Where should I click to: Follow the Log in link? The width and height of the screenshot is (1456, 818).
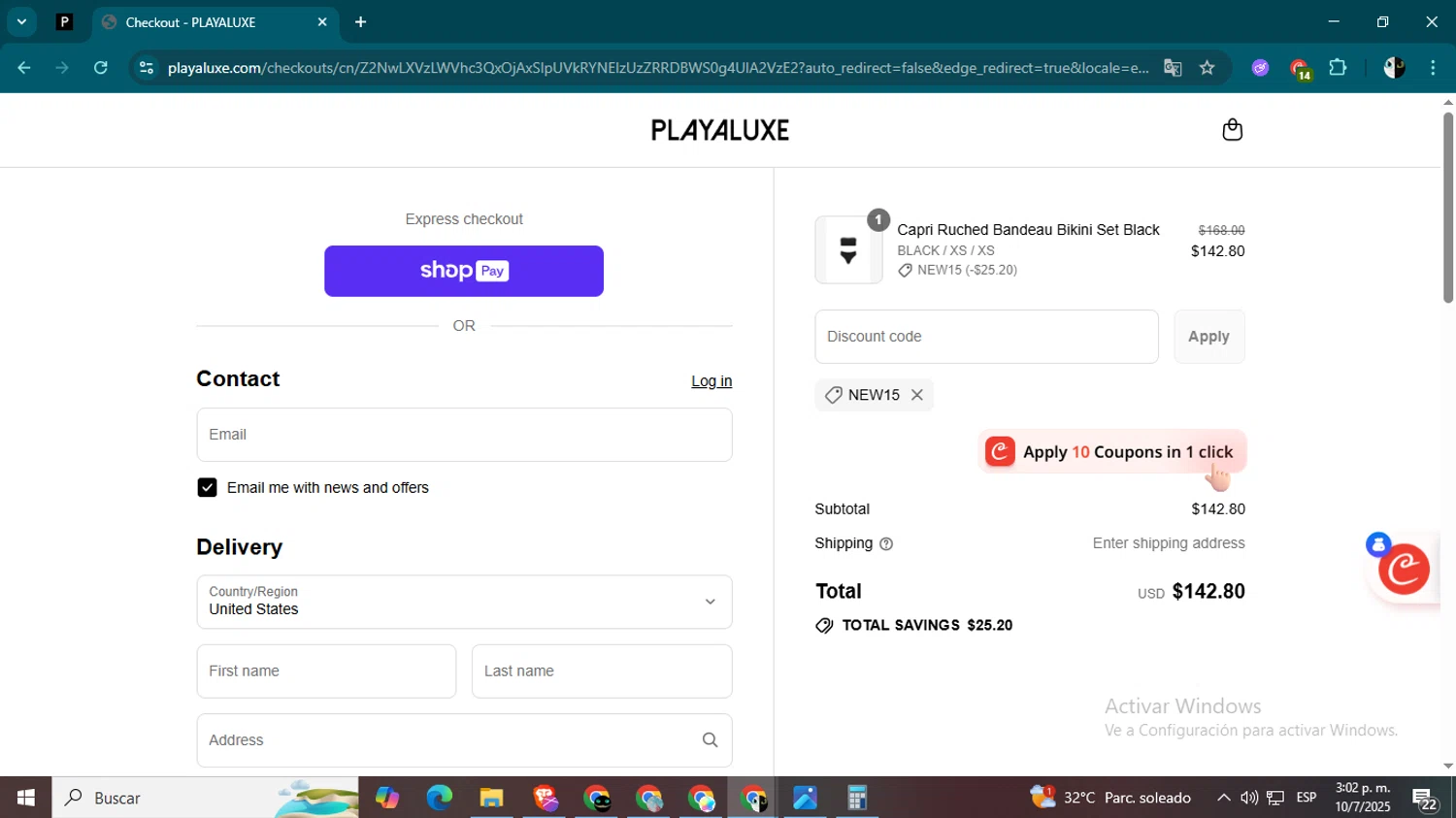coord(711,381)
